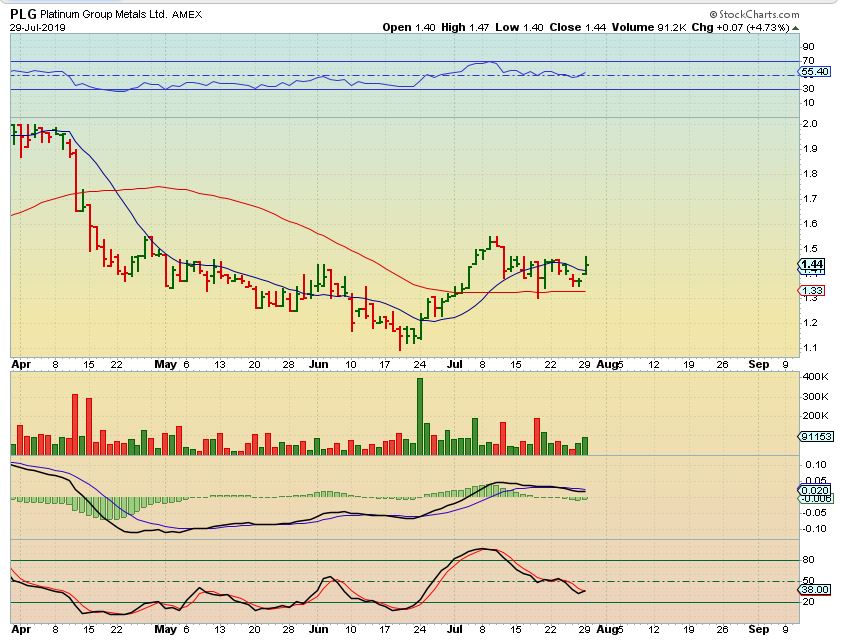Screen dimensions: 841x640
Task: Click the 80 stochastic axis label
Action: point(808,560)
